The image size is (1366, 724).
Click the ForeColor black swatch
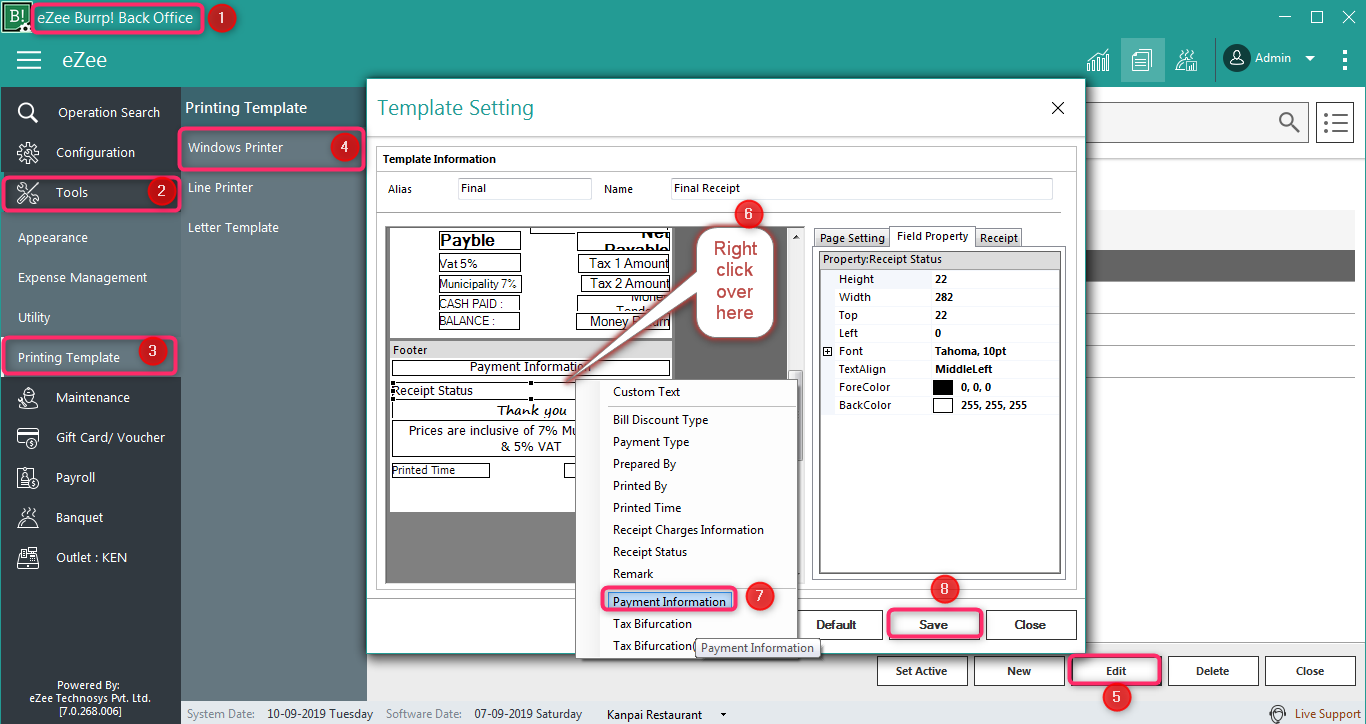pyautogui.click(x=943, y=387)
